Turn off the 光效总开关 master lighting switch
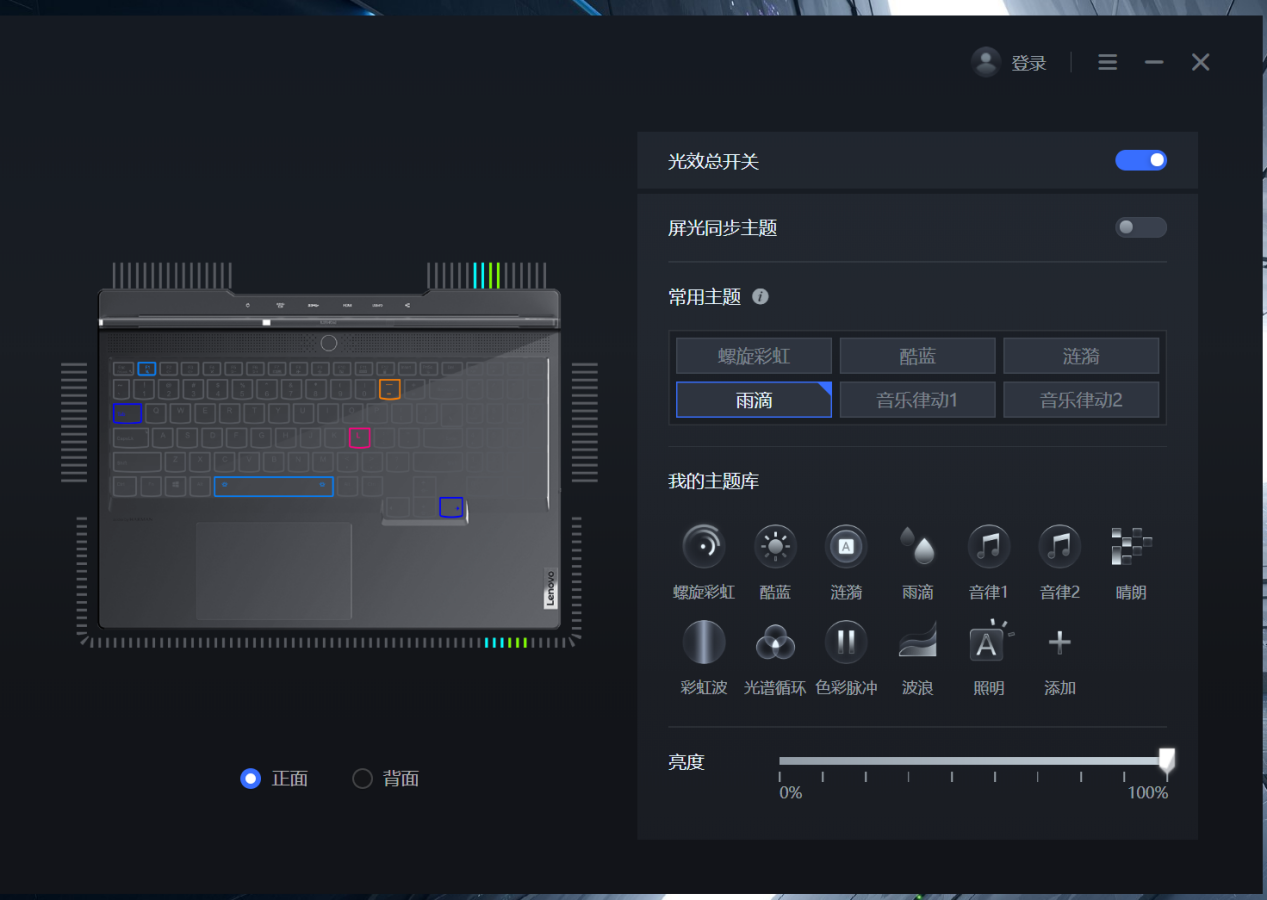Viewport: 1267px width, 900px height. (x=1140, y=160)
